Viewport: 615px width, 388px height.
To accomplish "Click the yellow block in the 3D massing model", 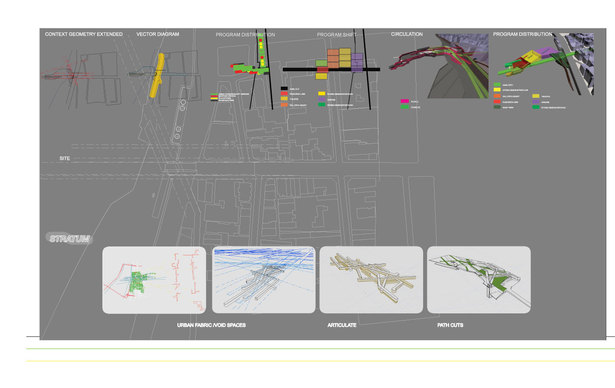I will 531,56.
